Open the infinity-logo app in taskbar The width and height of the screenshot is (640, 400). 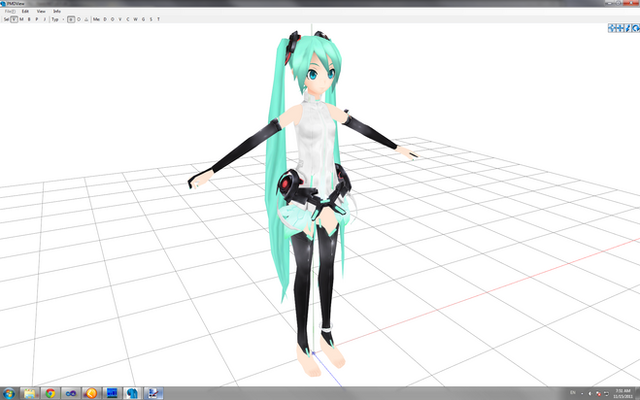point(71,393)
